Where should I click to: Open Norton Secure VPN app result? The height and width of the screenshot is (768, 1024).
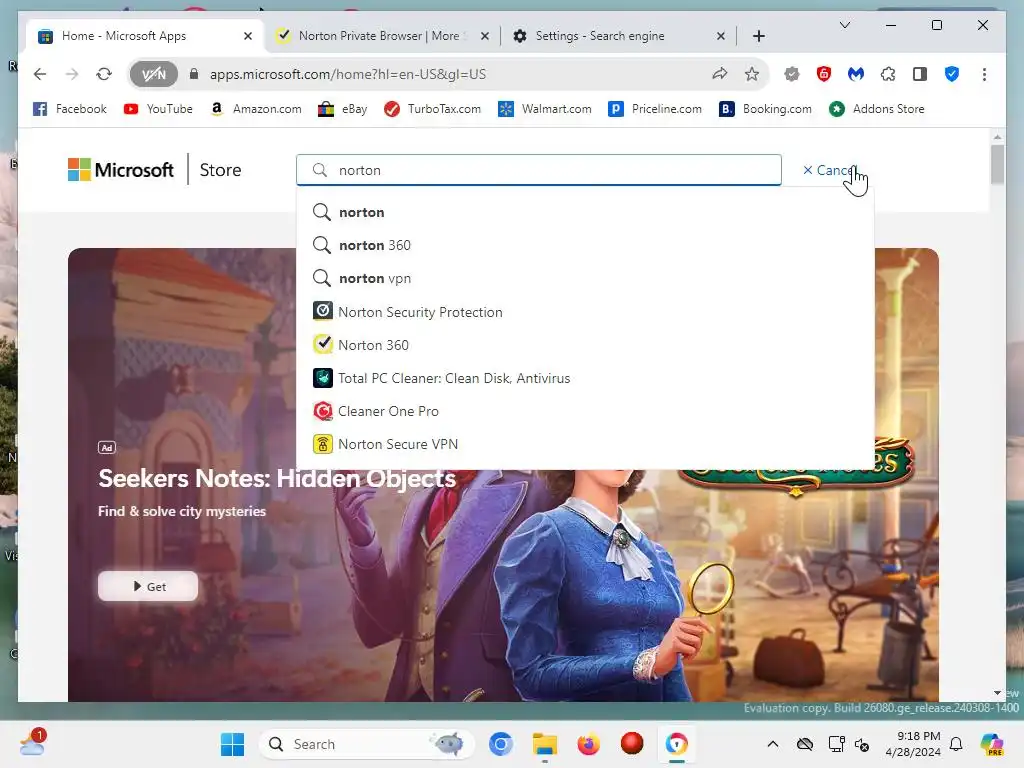coord(585,444)
